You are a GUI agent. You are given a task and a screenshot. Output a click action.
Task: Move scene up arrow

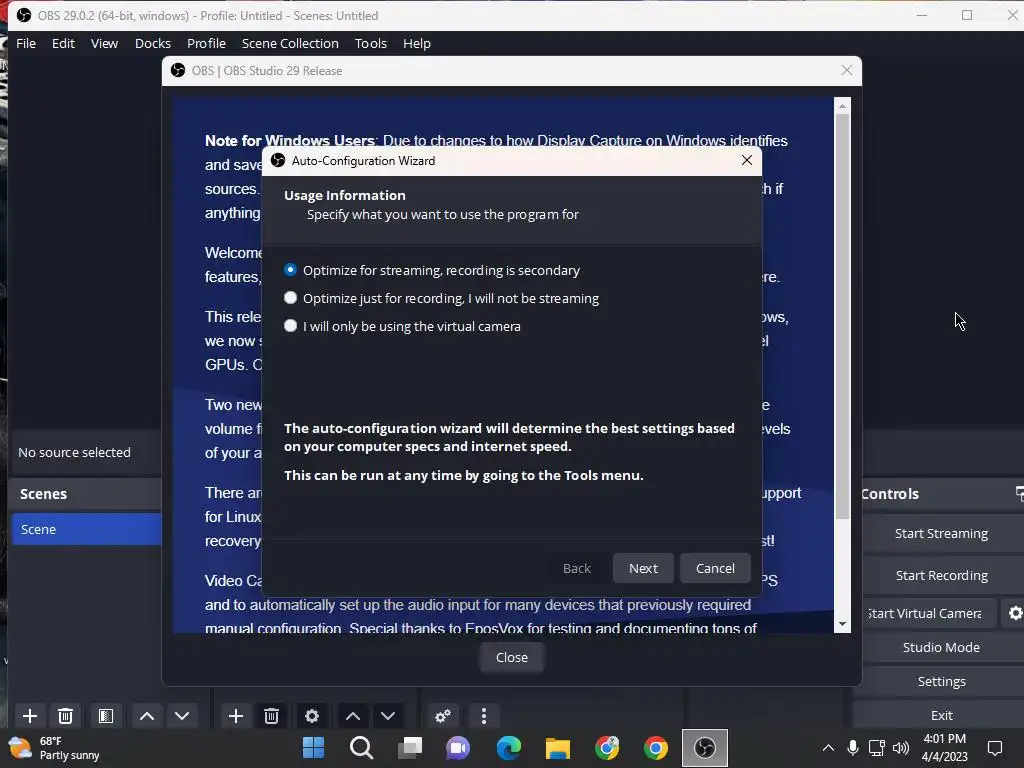(x=147, y=716)
